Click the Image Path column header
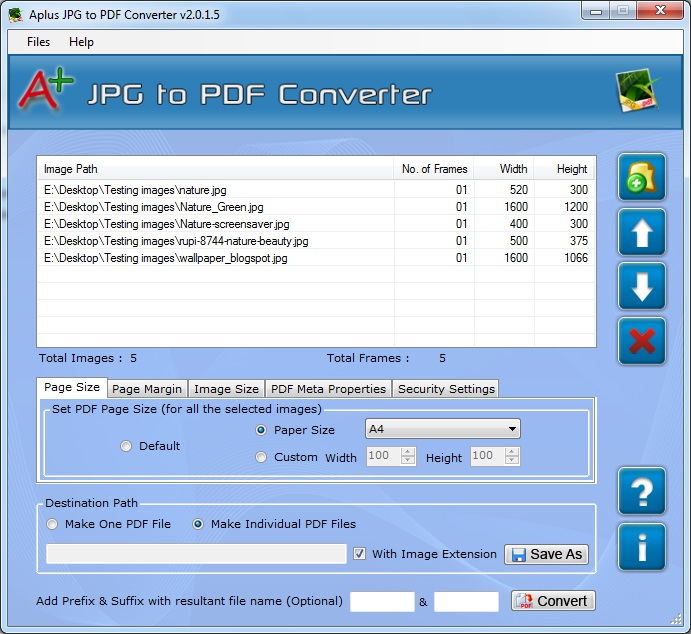Viewport: 691px width, 634px height. [x=215, y=169]
